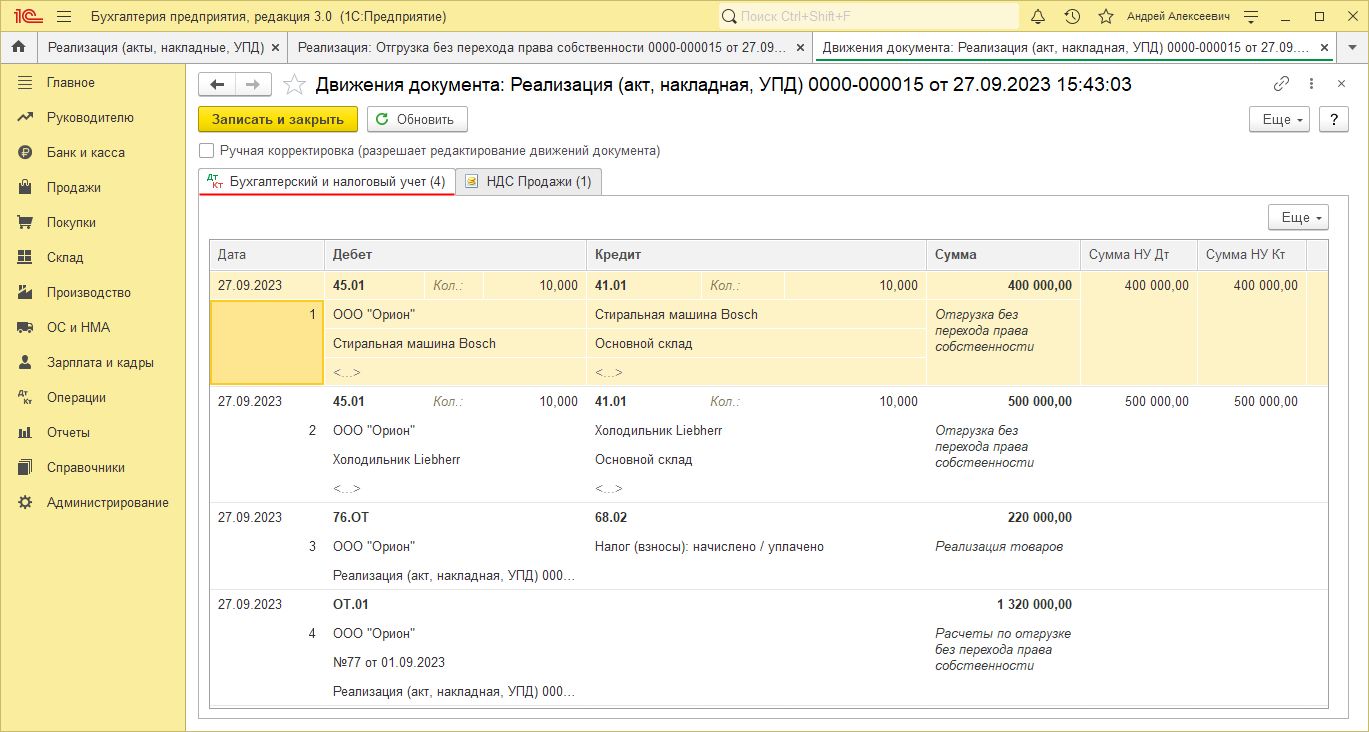Viewport: 1369px width, 732px height.
Task: Open the top Еще dropdown menu
Action: click(1279, 119)
